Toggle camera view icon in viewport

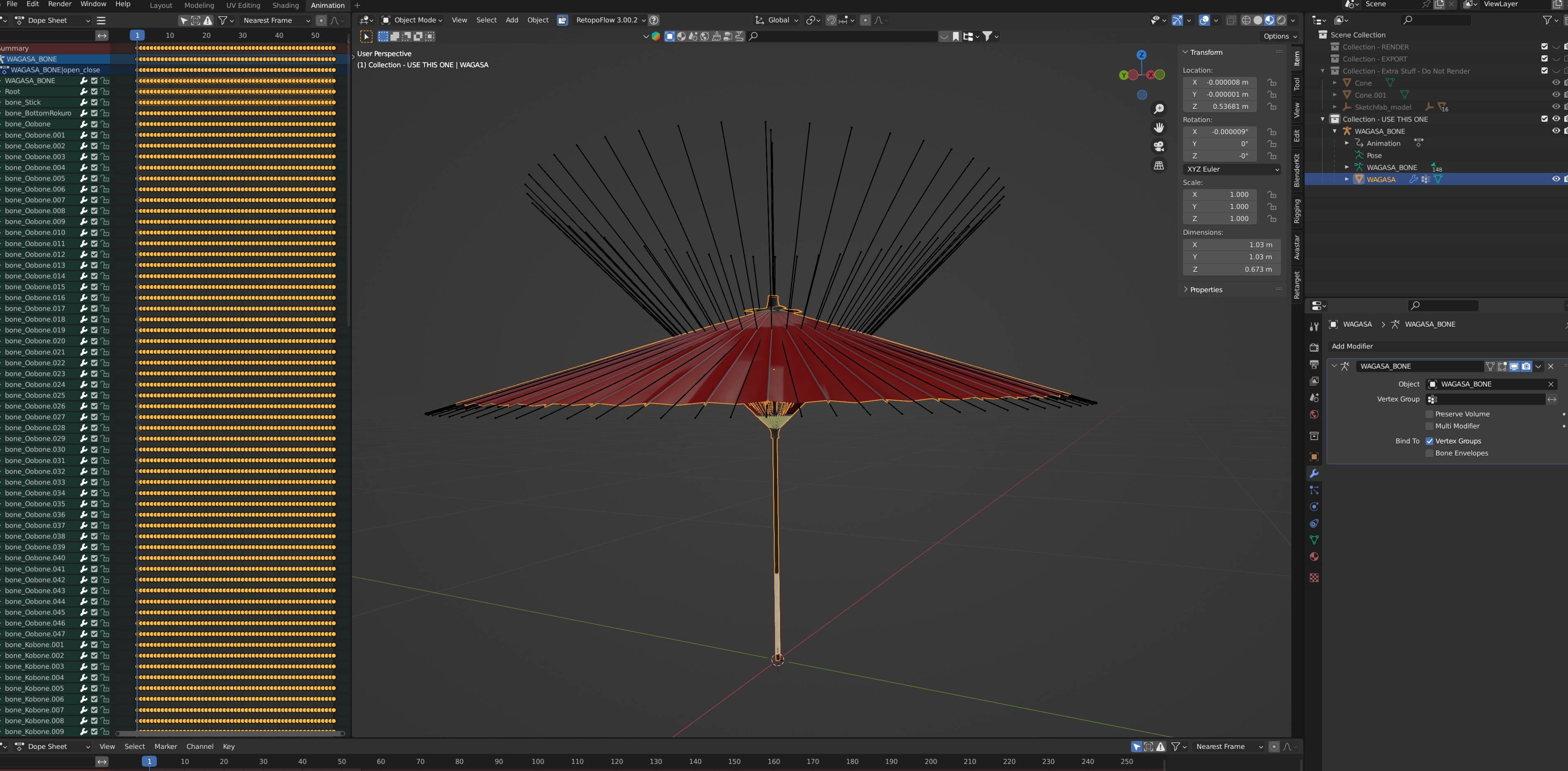click(1159, 146)
